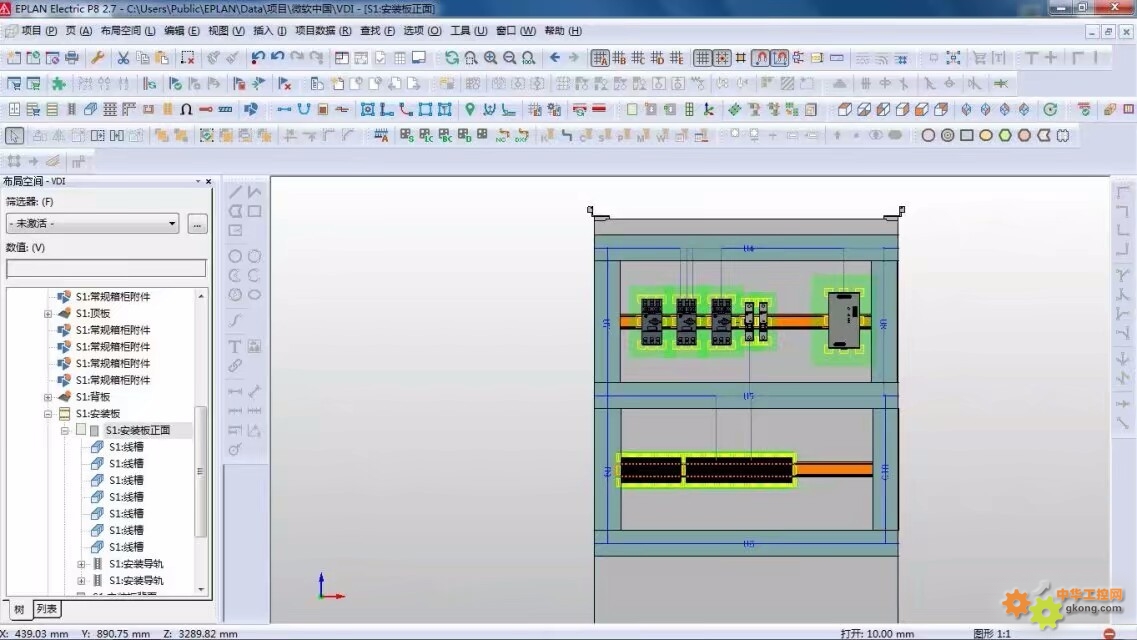Open the 布局空间(L) menu
The width and height of the screenshot is (1137, 640).
coord(128,30)
